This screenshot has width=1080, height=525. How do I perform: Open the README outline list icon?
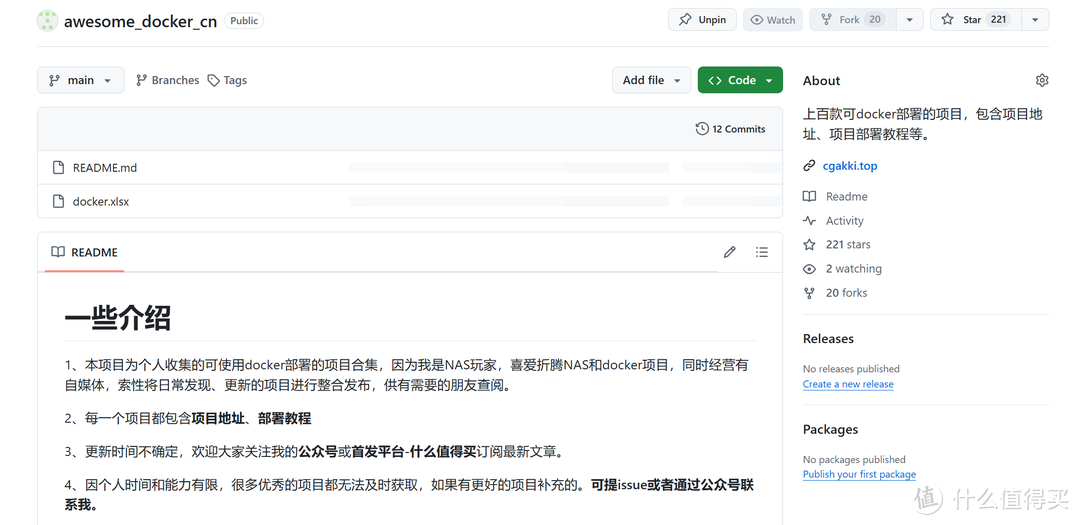point(761,252)
